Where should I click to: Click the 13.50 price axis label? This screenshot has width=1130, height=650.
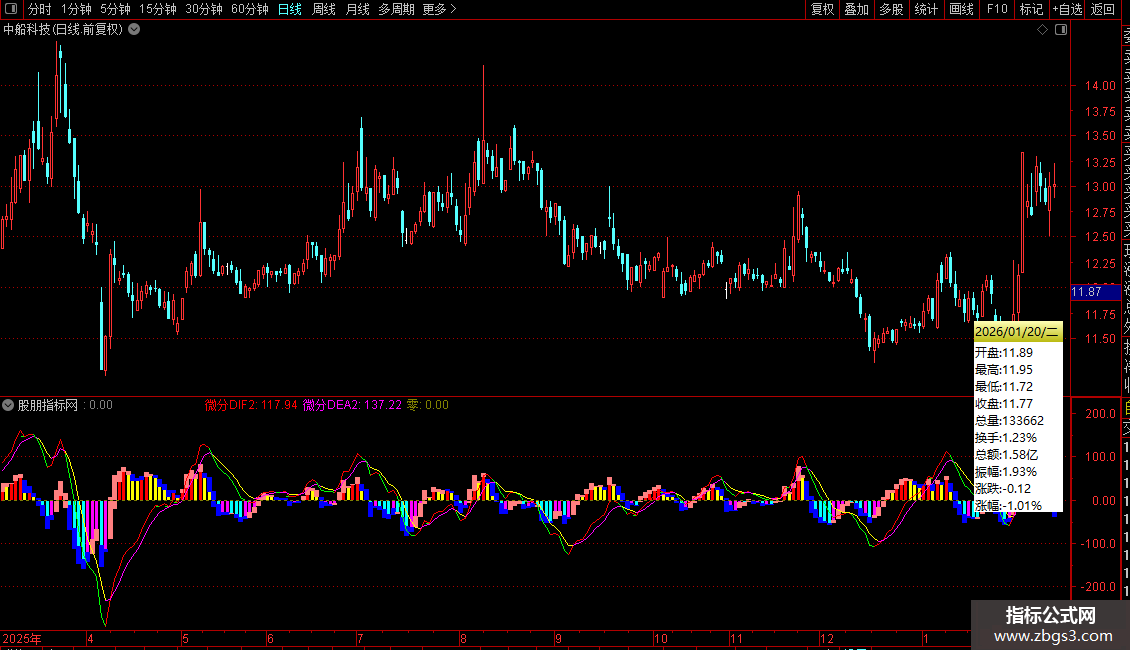[1100, 136]
